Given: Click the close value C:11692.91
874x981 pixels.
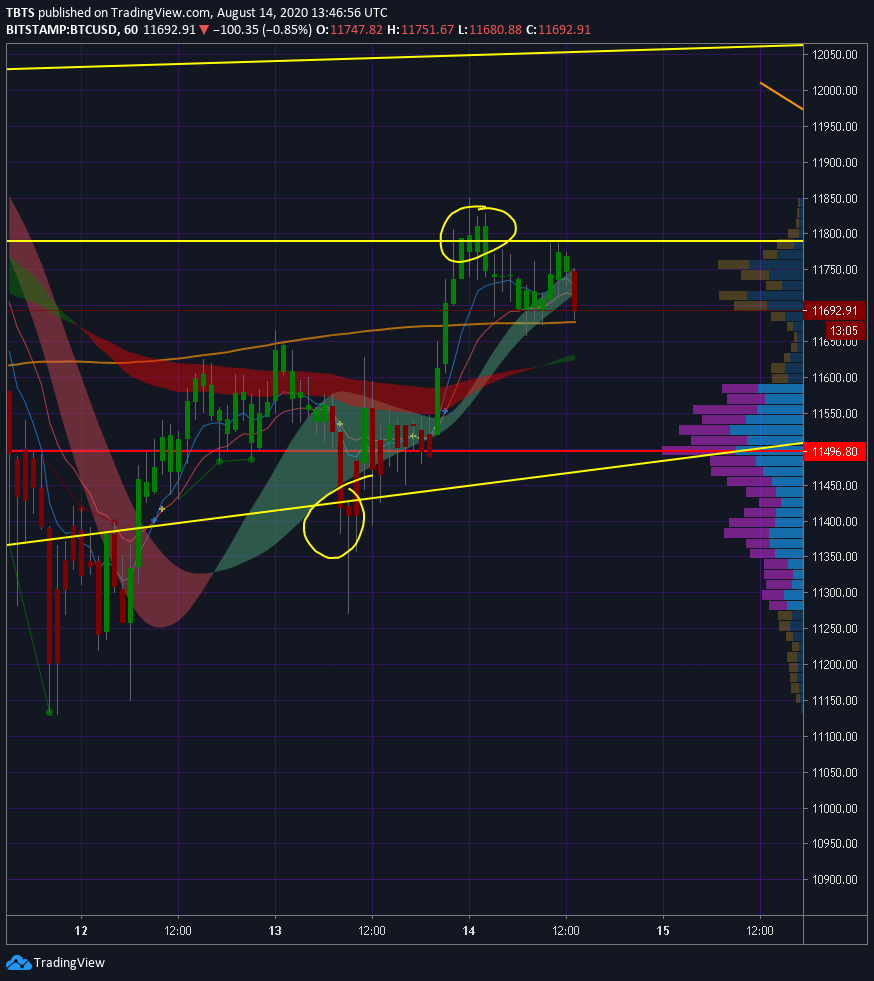Looking at the screenshot, I should point(558,29).
